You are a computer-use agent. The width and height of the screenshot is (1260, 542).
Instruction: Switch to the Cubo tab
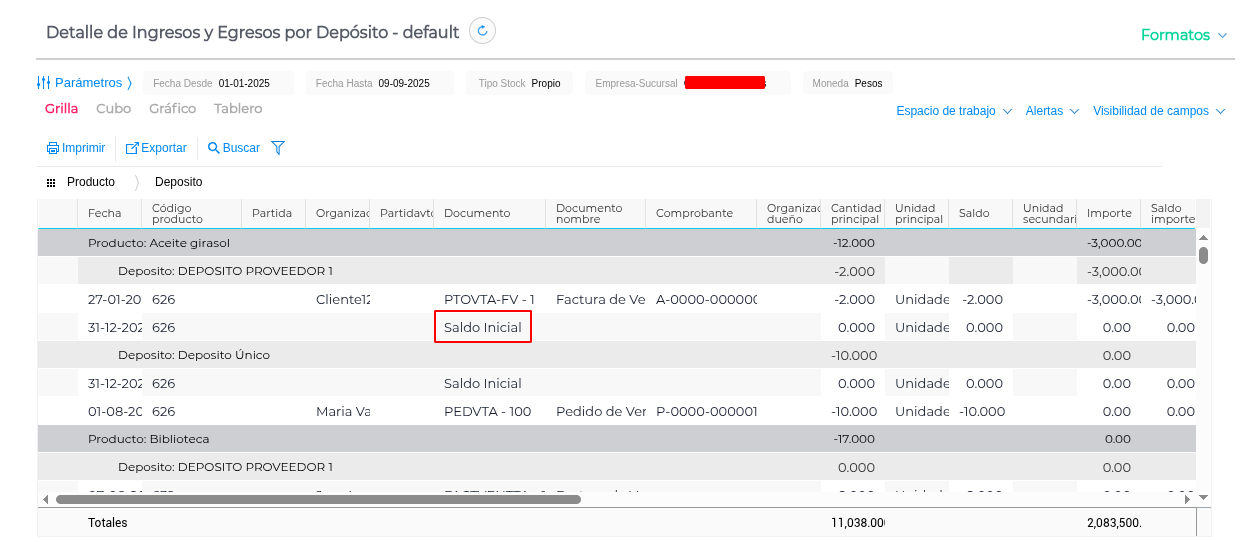(x=113, y=109)
